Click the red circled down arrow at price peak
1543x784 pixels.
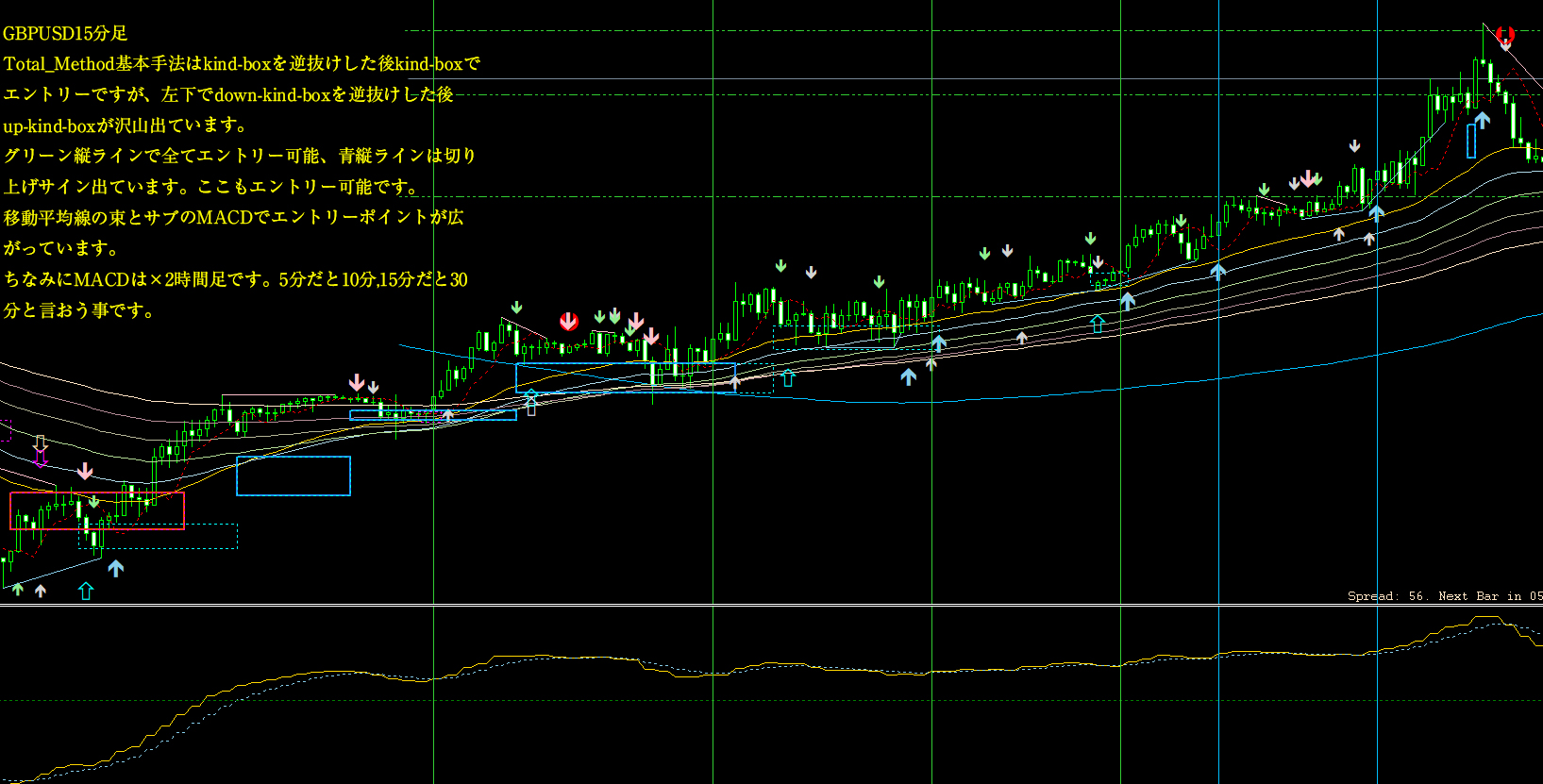tap(1505, 35)
